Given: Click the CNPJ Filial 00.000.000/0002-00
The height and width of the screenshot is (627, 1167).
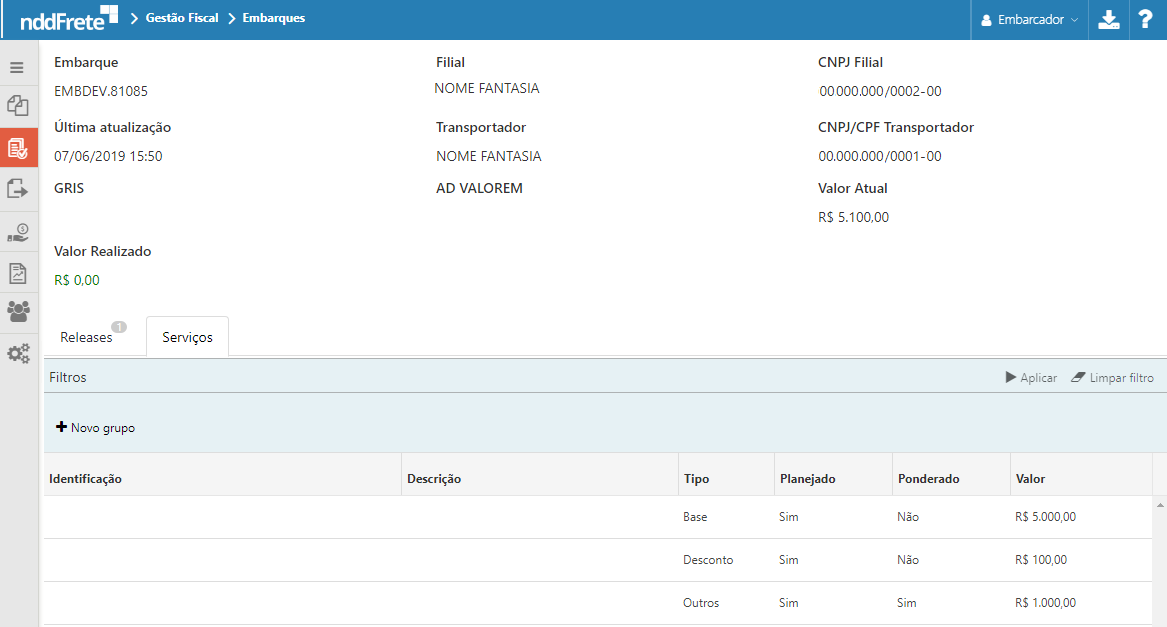Looking at the screenshot, I should [x=880, y=91].
